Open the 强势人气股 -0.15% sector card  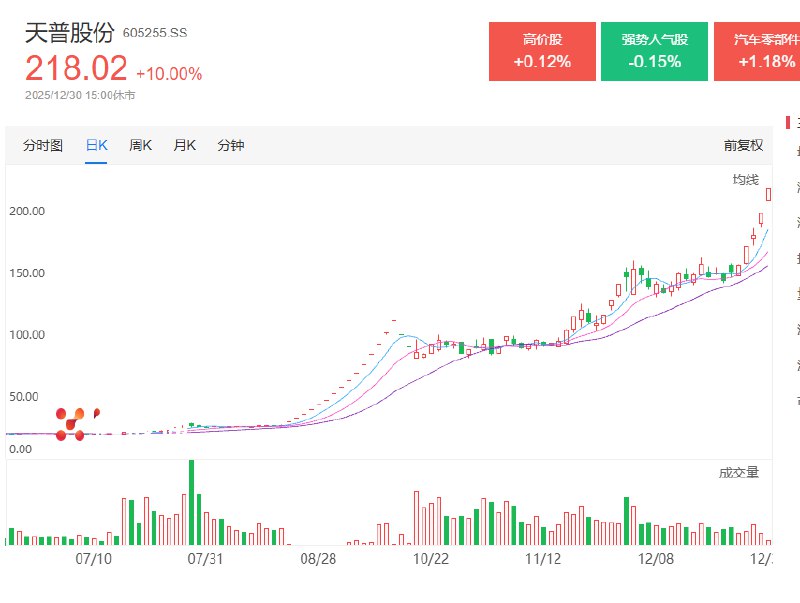coord(655,52)
